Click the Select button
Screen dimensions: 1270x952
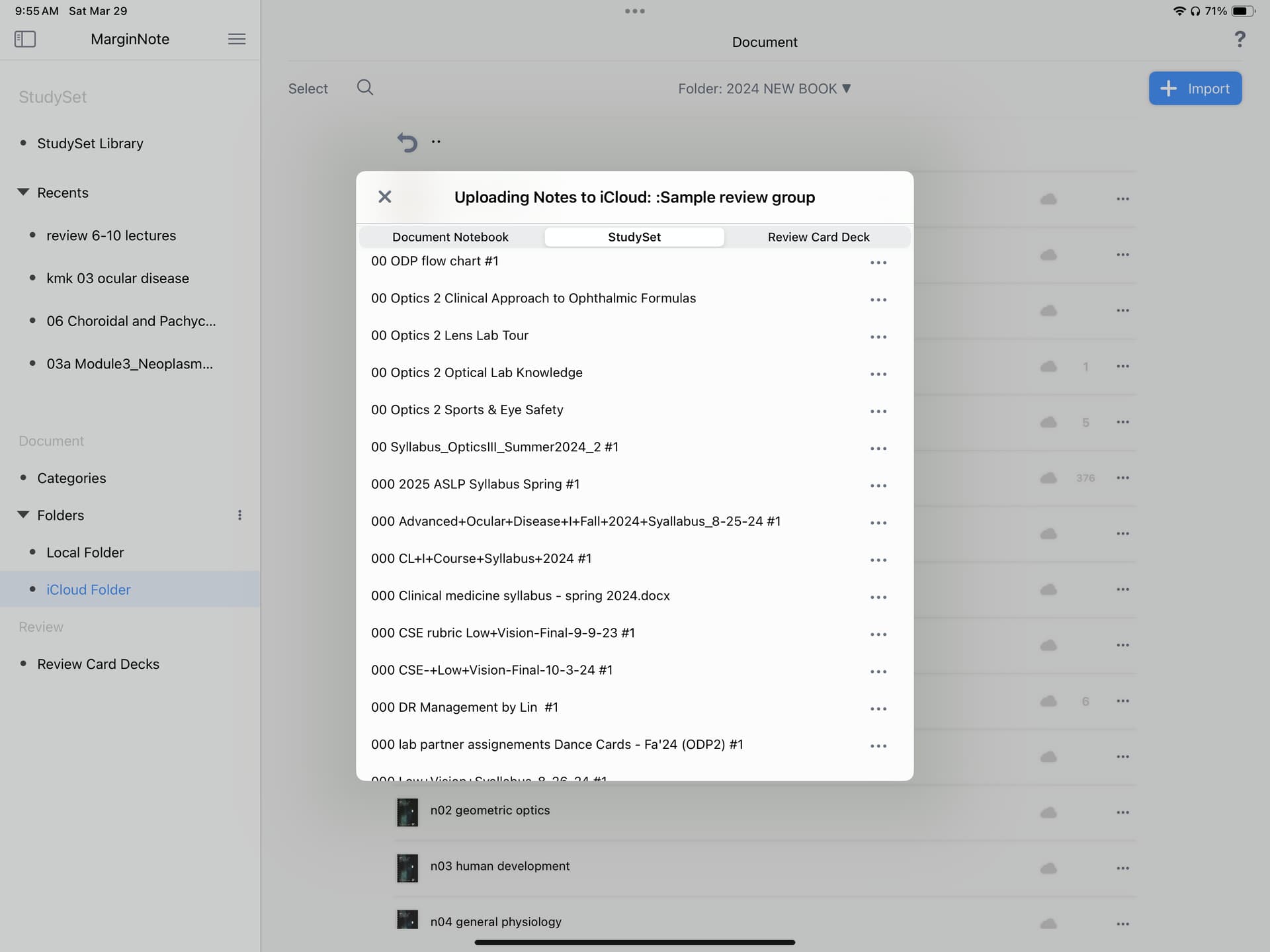coord(308,89)
